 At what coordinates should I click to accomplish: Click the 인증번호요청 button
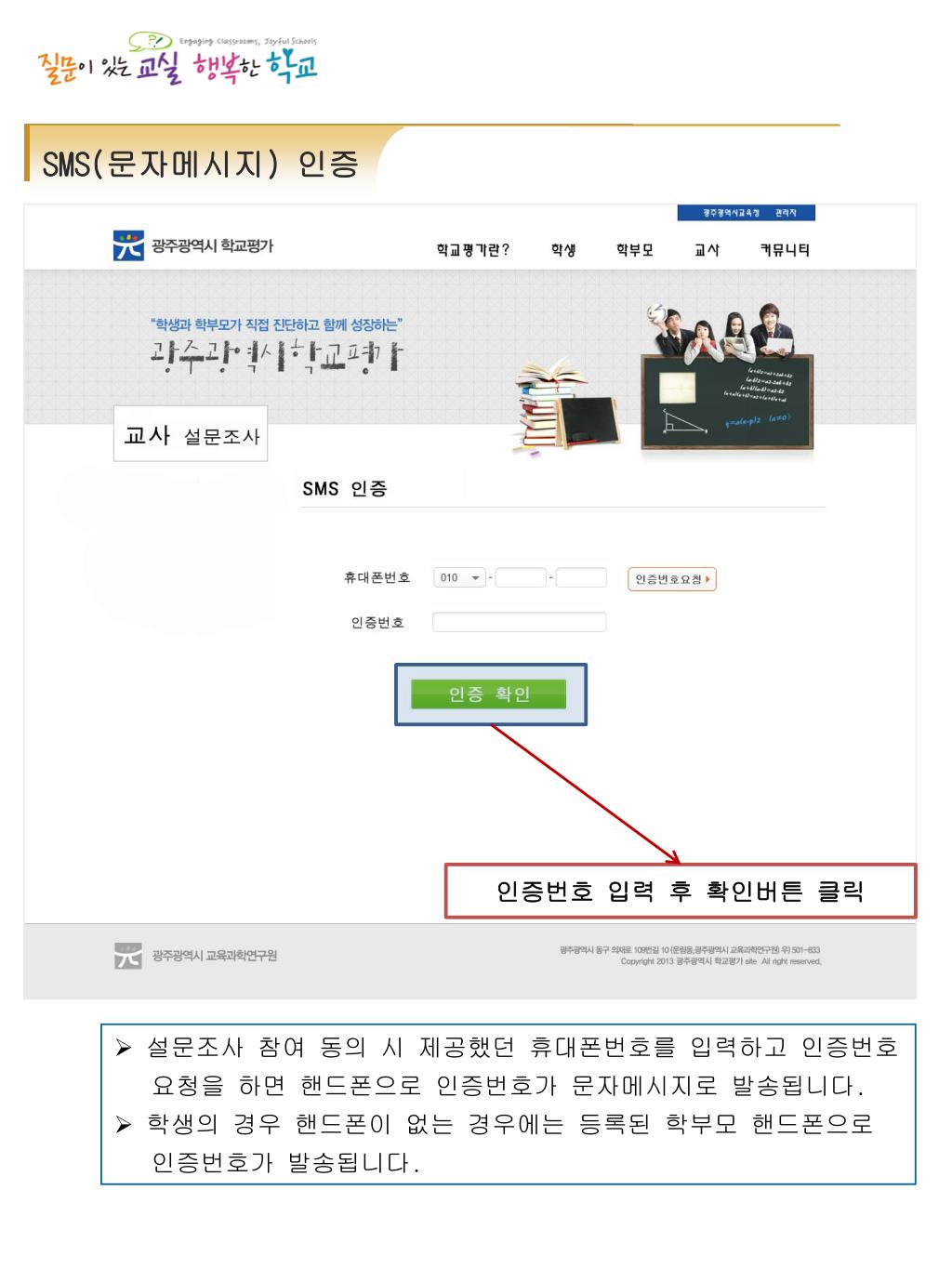671,579
